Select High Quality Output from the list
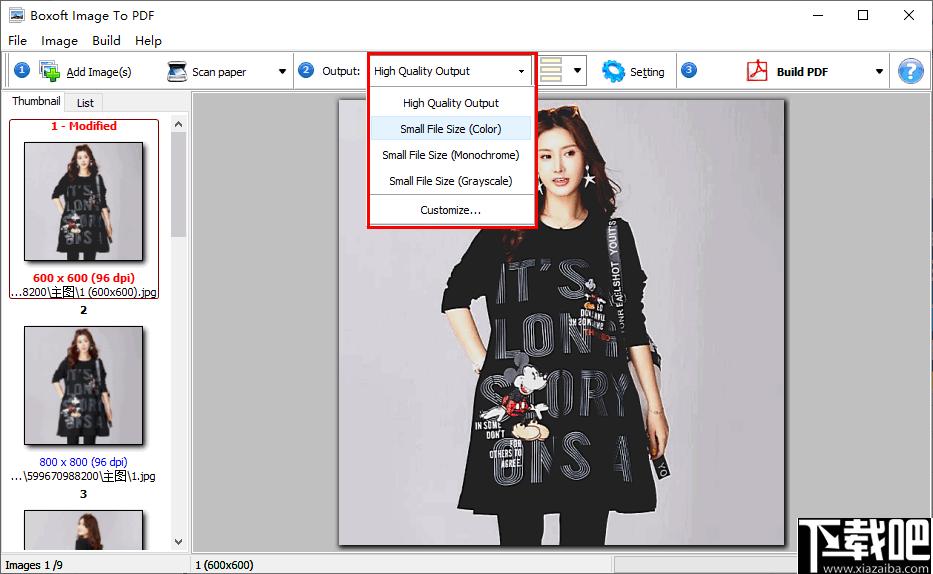The height and width of the screenshot is (574, 933). 451,103
